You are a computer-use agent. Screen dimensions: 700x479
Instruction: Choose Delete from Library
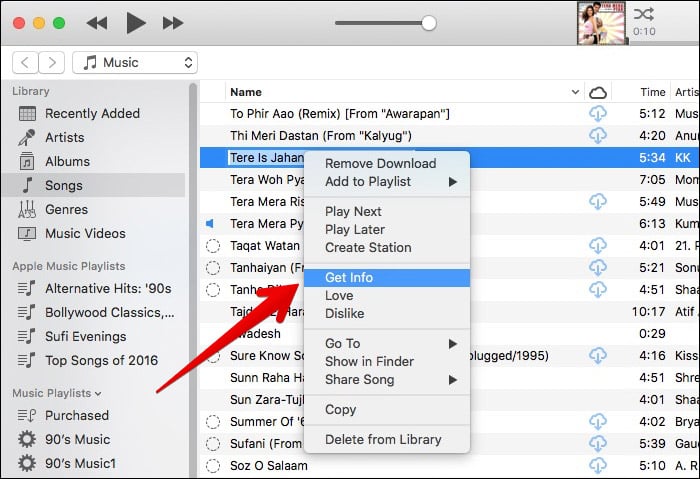[387, 440]
